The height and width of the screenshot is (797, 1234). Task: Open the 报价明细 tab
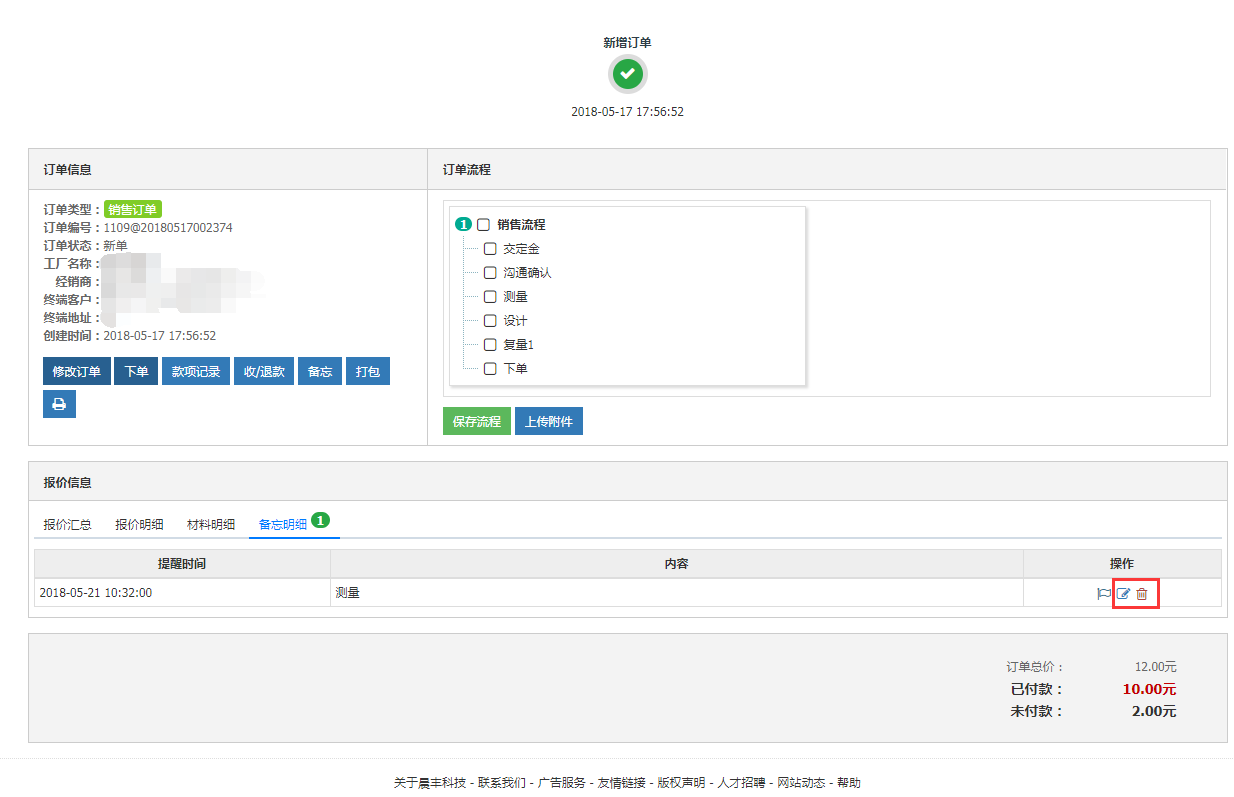point(139,524)
